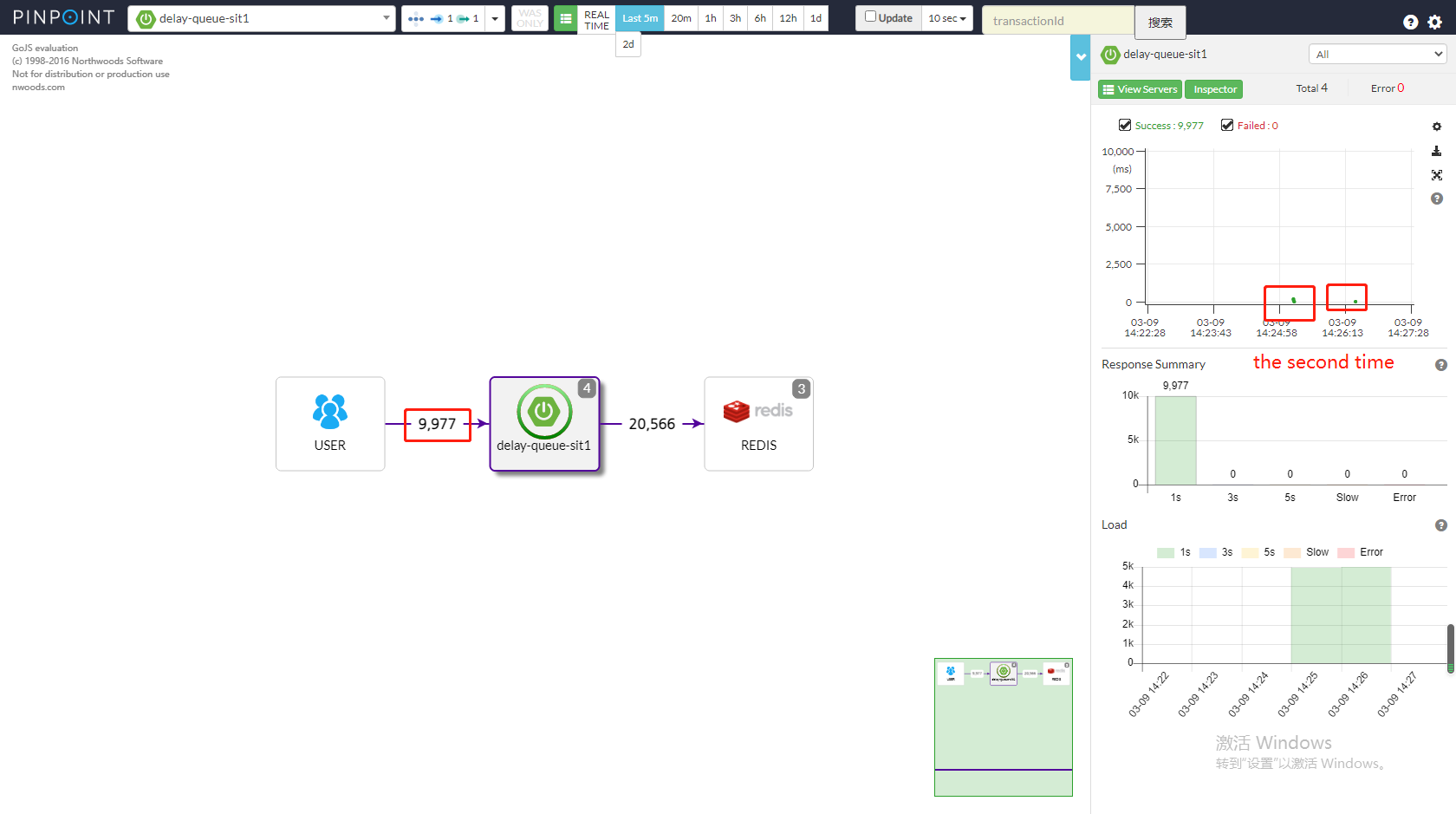The width and height of the screenshot is (1456, 814).
Task: Click the Error 0 count text
Action: point(1387,88)
